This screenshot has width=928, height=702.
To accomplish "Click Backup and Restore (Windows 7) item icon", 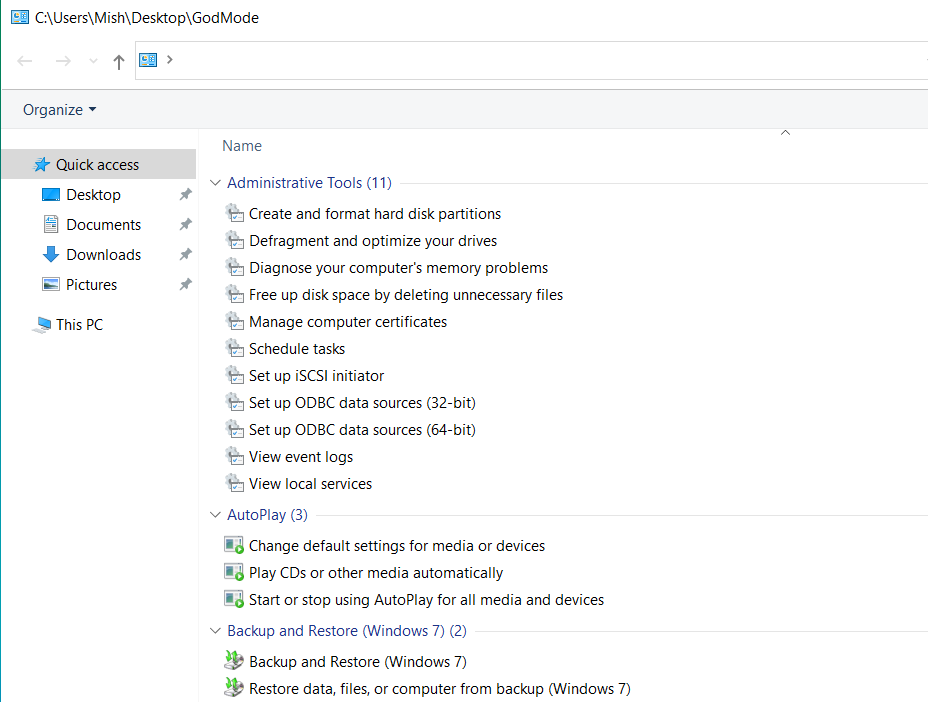I will 234,662.
